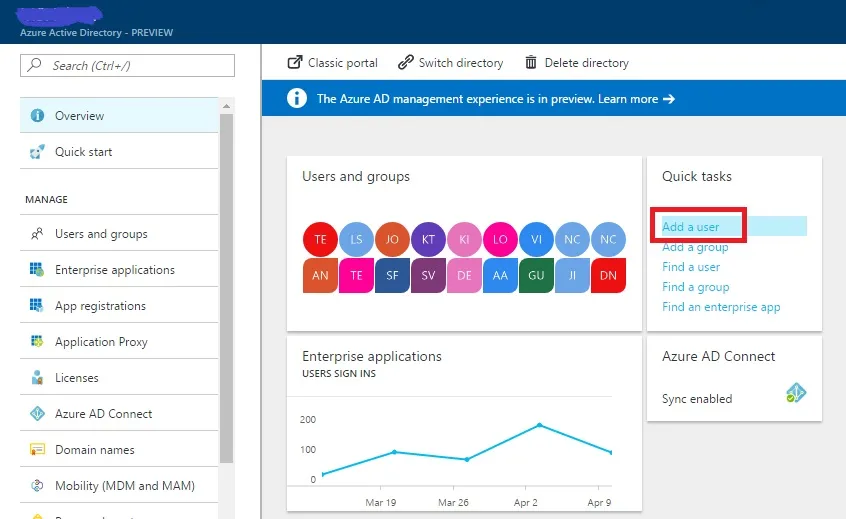Click the Licenses icon in sidebar
This screenshot has width=846, height=519.
[37, 378]
